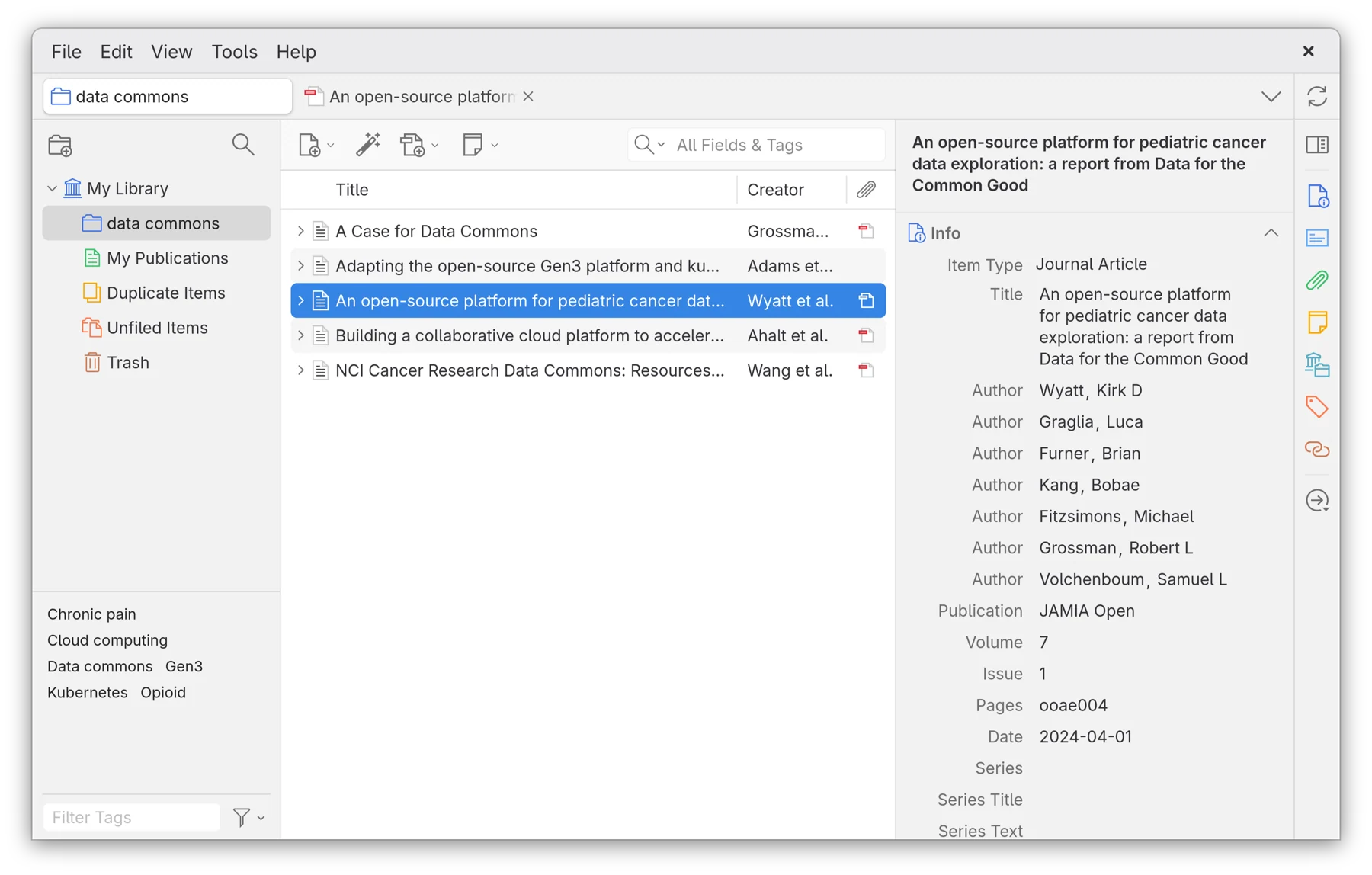Switch to the data commons tab
The height and width of the screenshot is (875, 1372).
click(168, 97)
